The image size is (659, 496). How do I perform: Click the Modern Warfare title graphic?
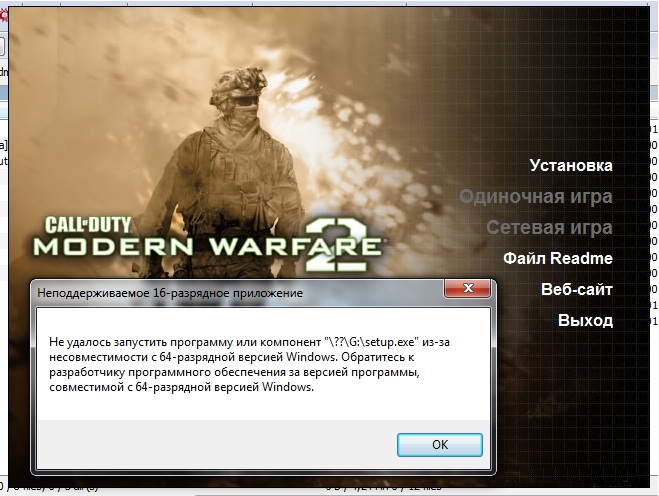[170, 246]
